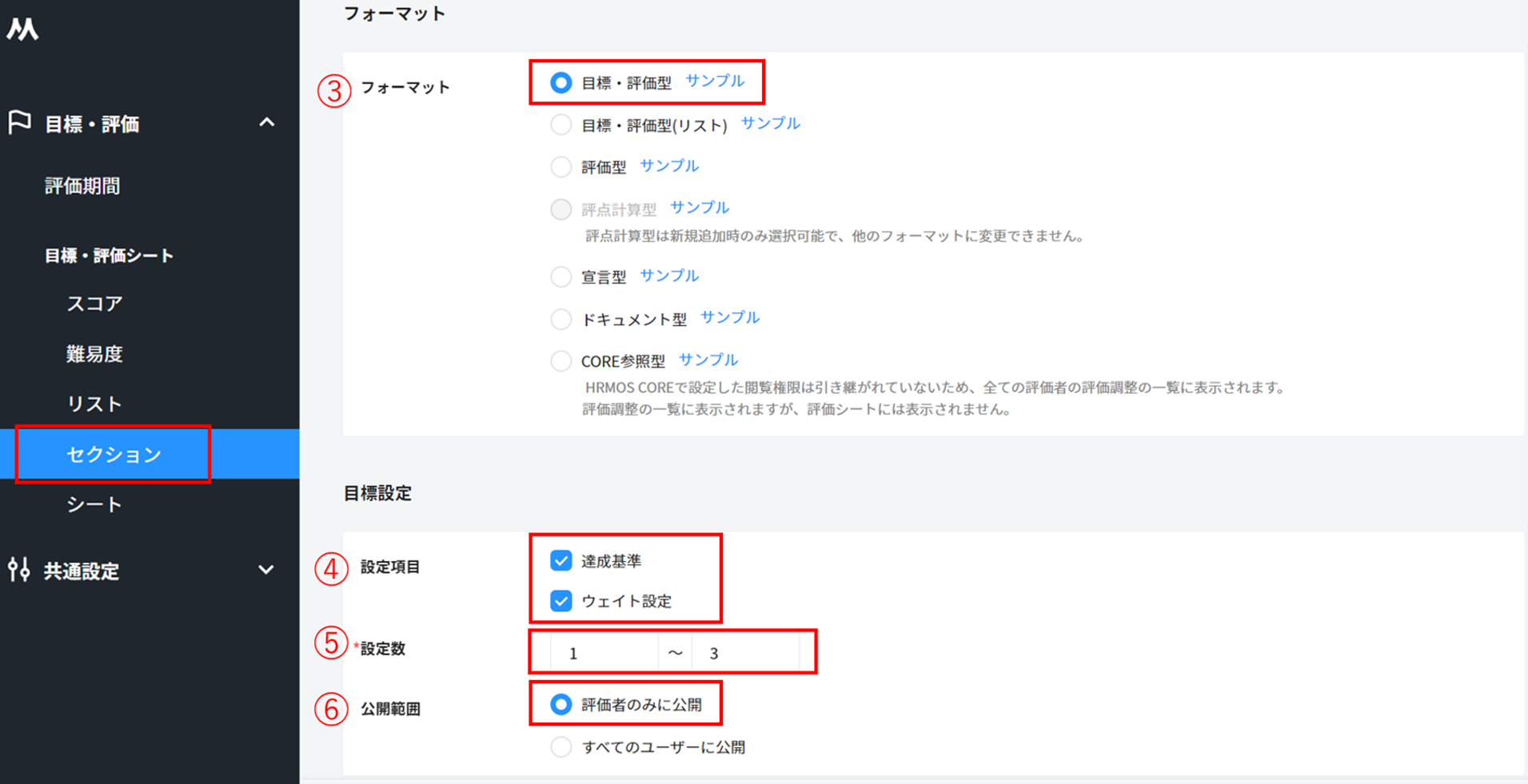1528x784 pixels.
Task: Collapse the 目標・評価 menu chevron
Action: [267, 123]
